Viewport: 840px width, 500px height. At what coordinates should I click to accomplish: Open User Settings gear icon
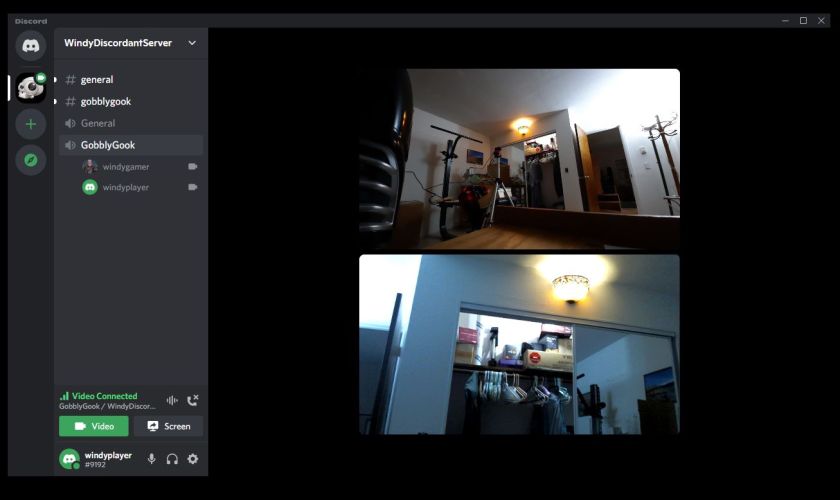pos(193,459)
